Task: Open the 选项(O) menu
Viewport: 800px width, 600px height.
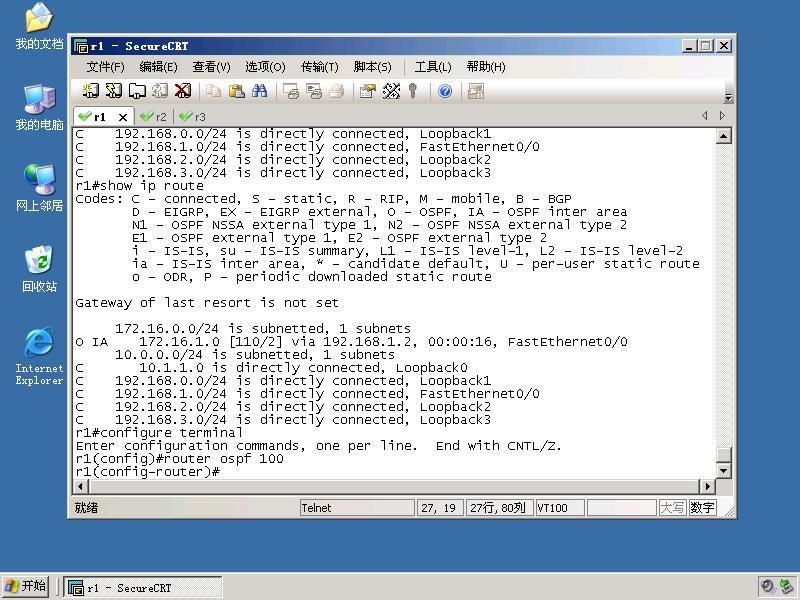Action: pyautogui.click(x=265, y=67)
